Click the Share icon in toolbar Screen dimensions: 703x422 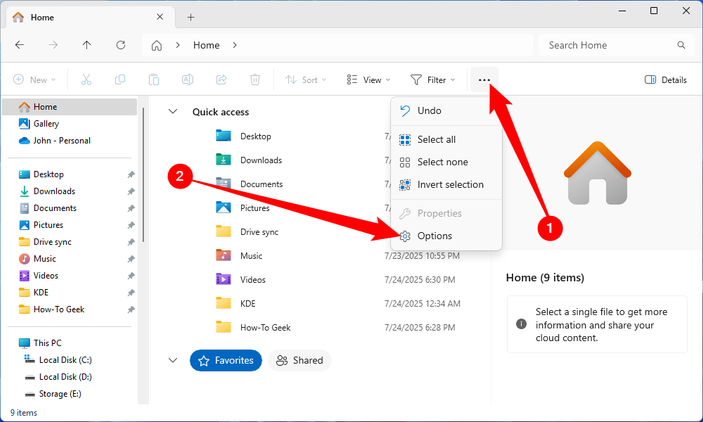221,80
